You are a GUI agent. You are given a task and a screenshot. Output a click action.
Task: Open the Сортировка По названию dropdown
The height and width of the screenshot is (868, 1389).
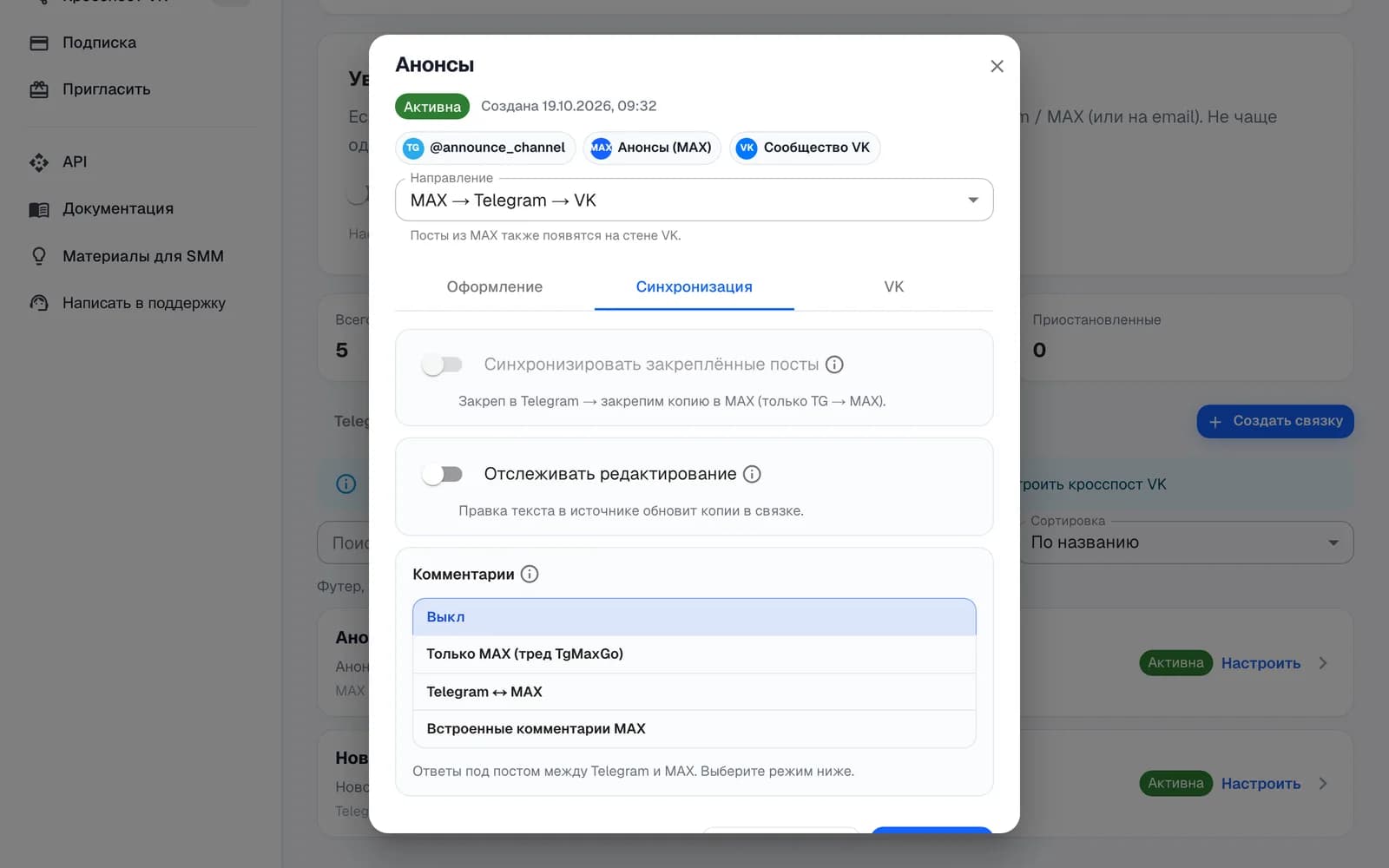tap(1186, 542)
